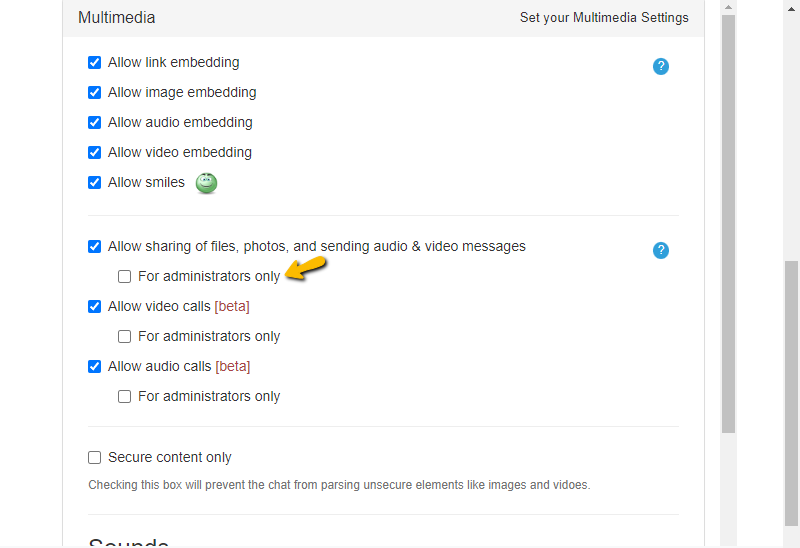This screenshot has width=800, height=548.
Task: Click the green smiley face icon
Action: point(206,183)
